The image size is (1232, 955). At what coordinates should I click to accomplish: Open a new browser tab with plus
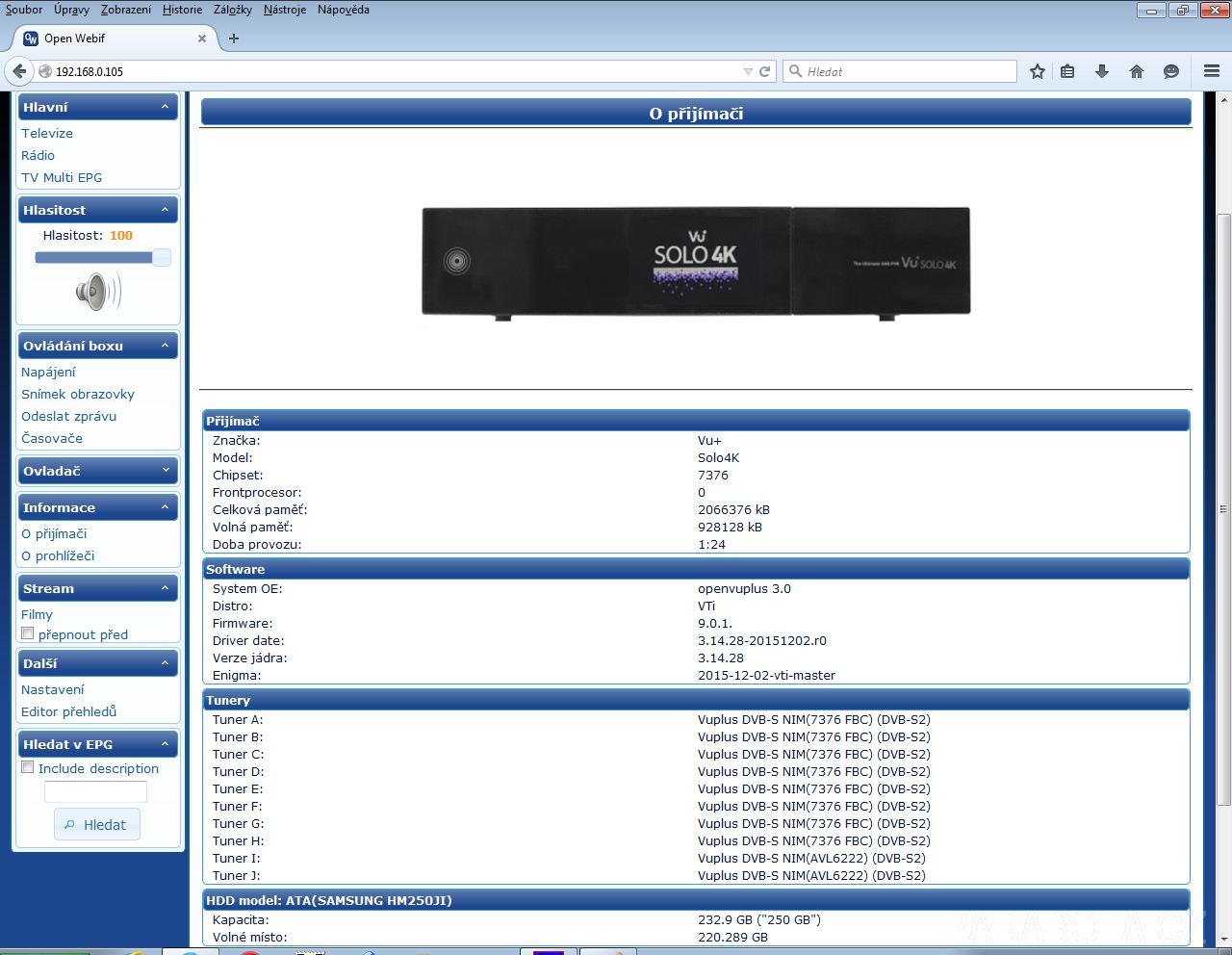[234, 39]
